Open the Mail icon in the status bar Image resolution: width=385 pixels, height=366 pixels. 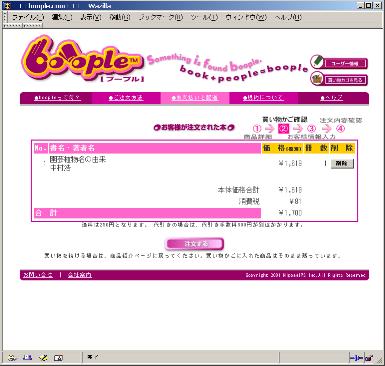[x=28, y=358]
